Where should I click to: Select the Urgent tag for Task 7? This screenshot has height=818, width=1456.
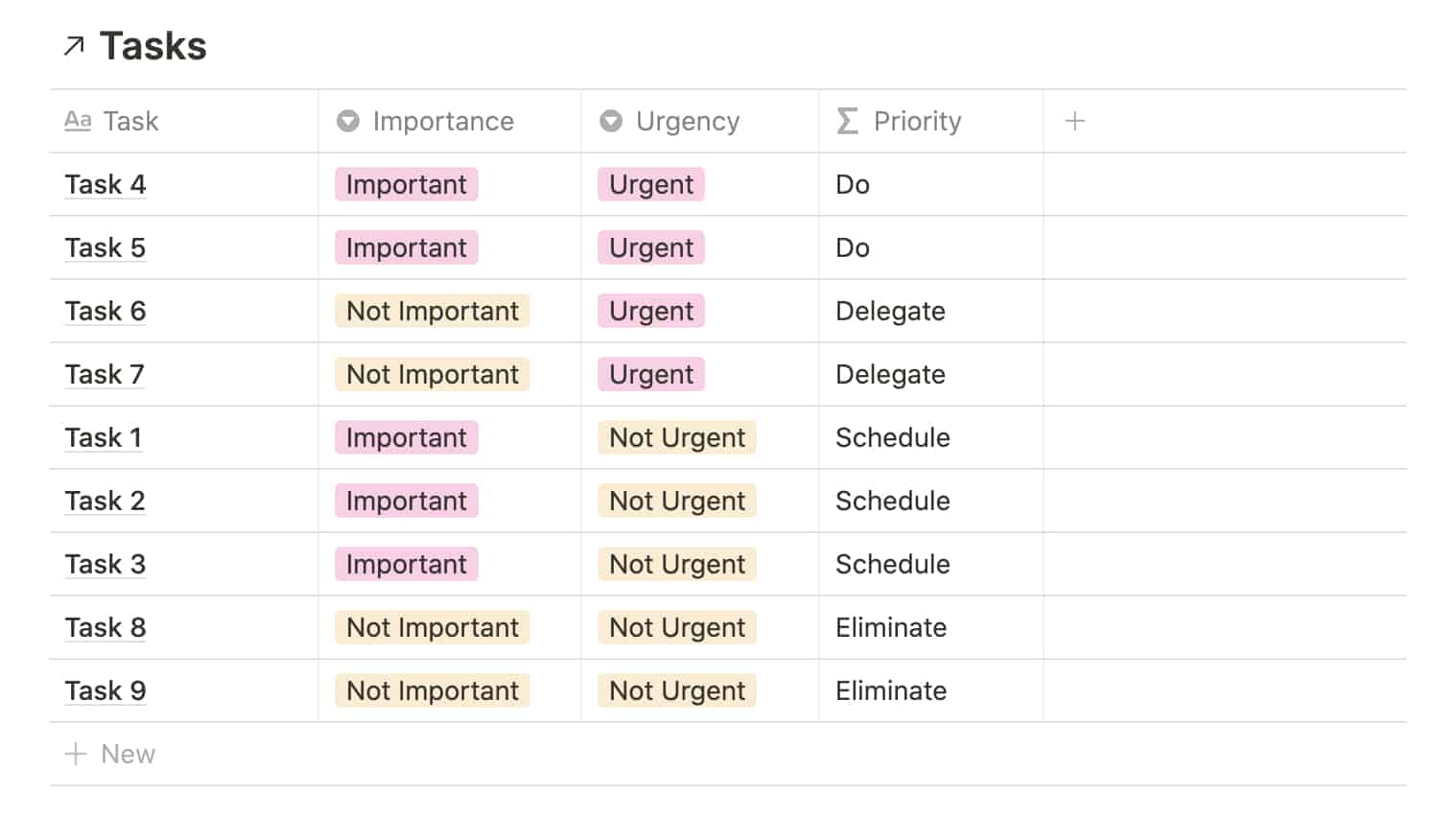pos(651,374)
